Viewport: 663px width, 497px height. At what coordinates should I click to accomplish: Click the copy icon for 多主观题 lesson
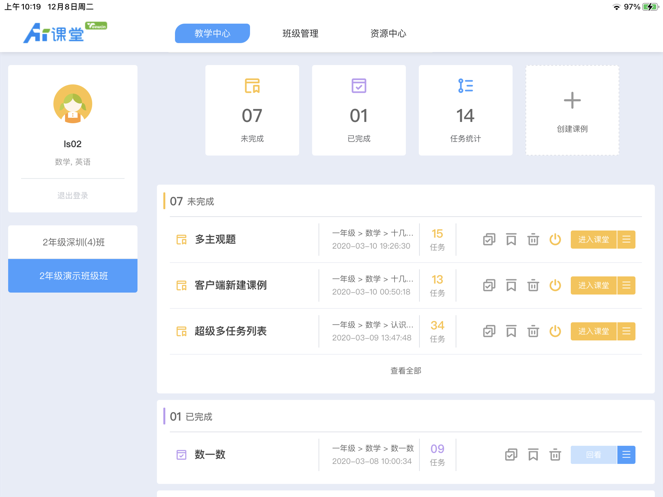click(x=489, y=240)
